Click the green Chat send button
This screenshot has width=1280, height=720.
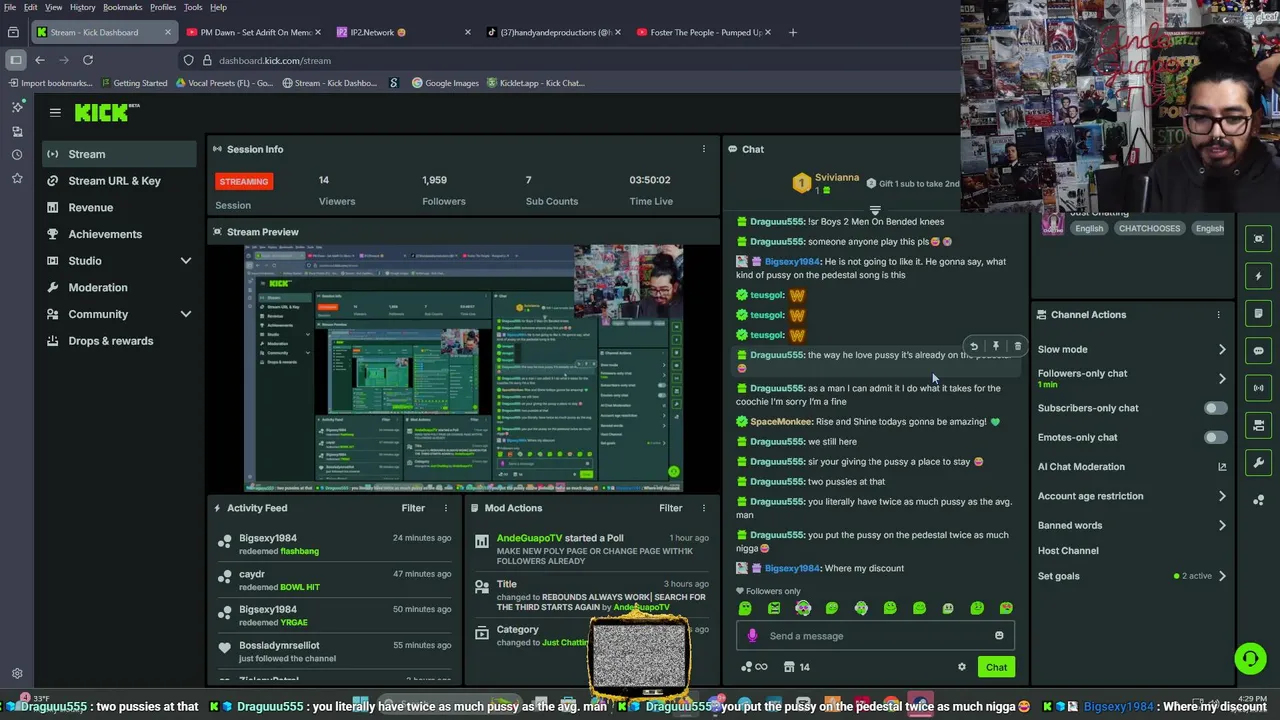996,667
